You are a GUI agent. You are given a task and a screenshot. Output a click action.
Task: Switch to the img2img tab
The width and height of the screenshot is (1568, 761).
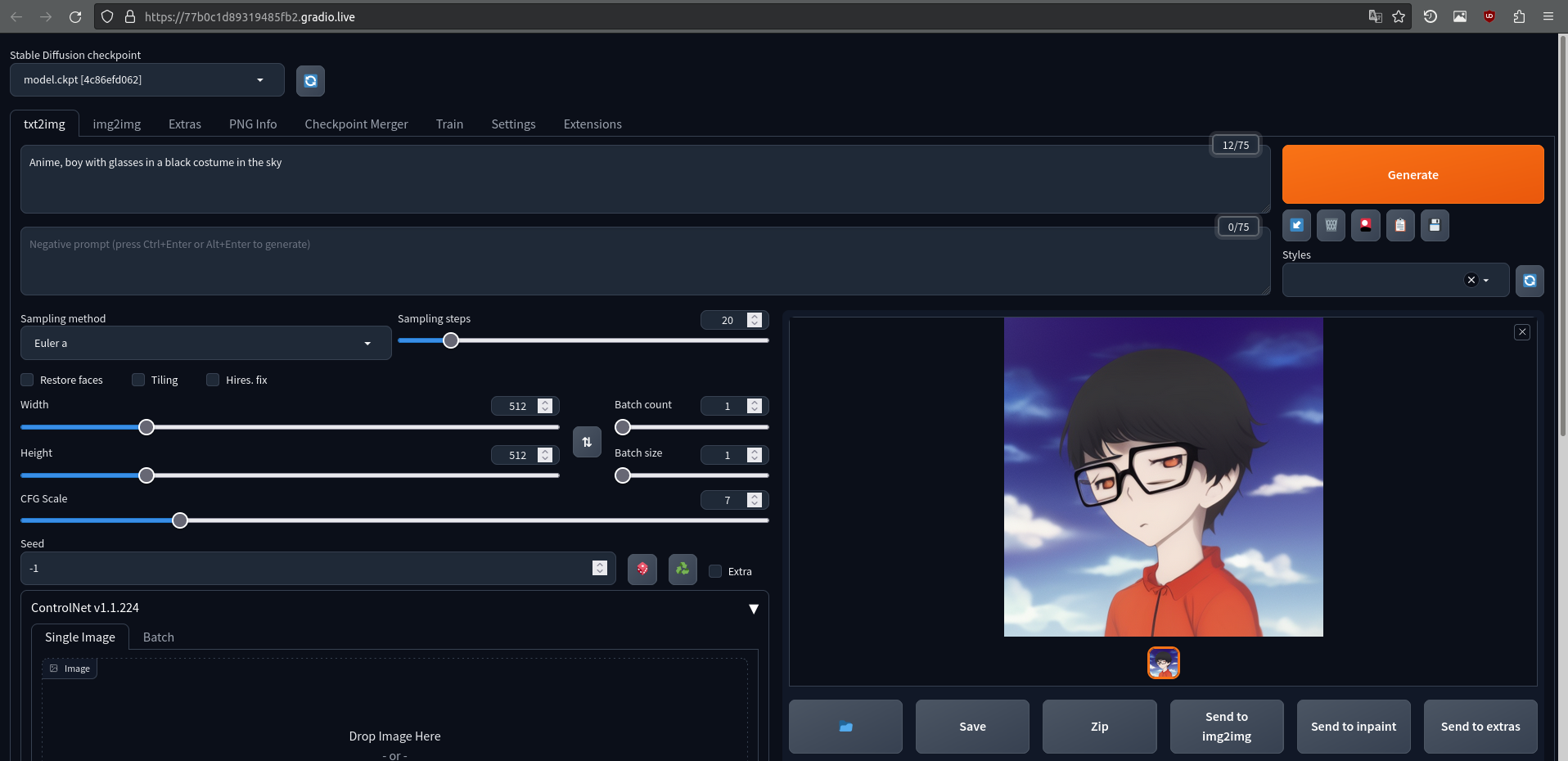[116, 124]
